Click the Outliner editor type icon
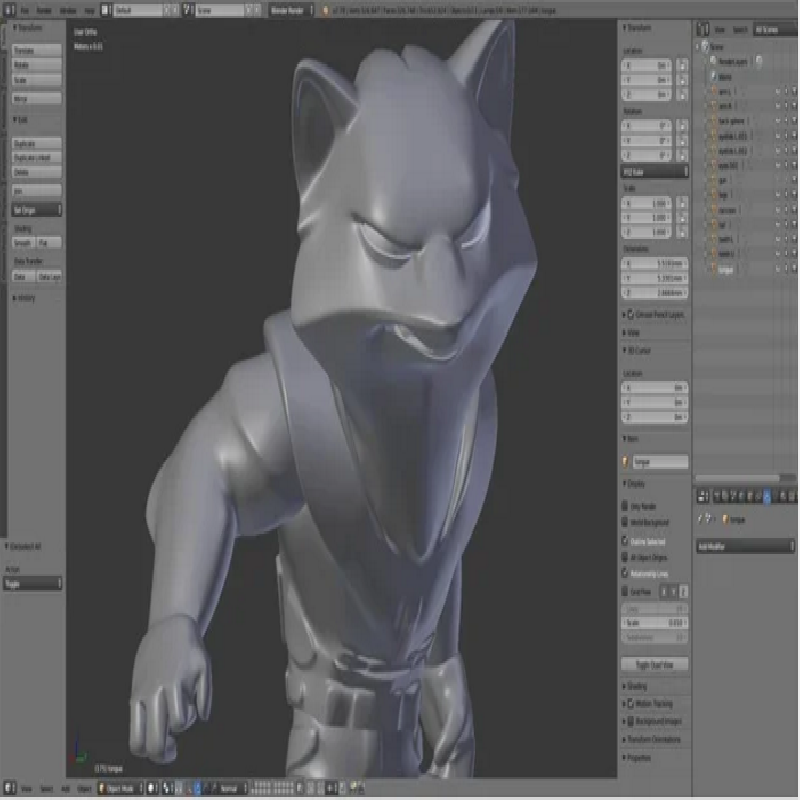The height and width of the screenshot is (800, 800). tap(704, 31)
